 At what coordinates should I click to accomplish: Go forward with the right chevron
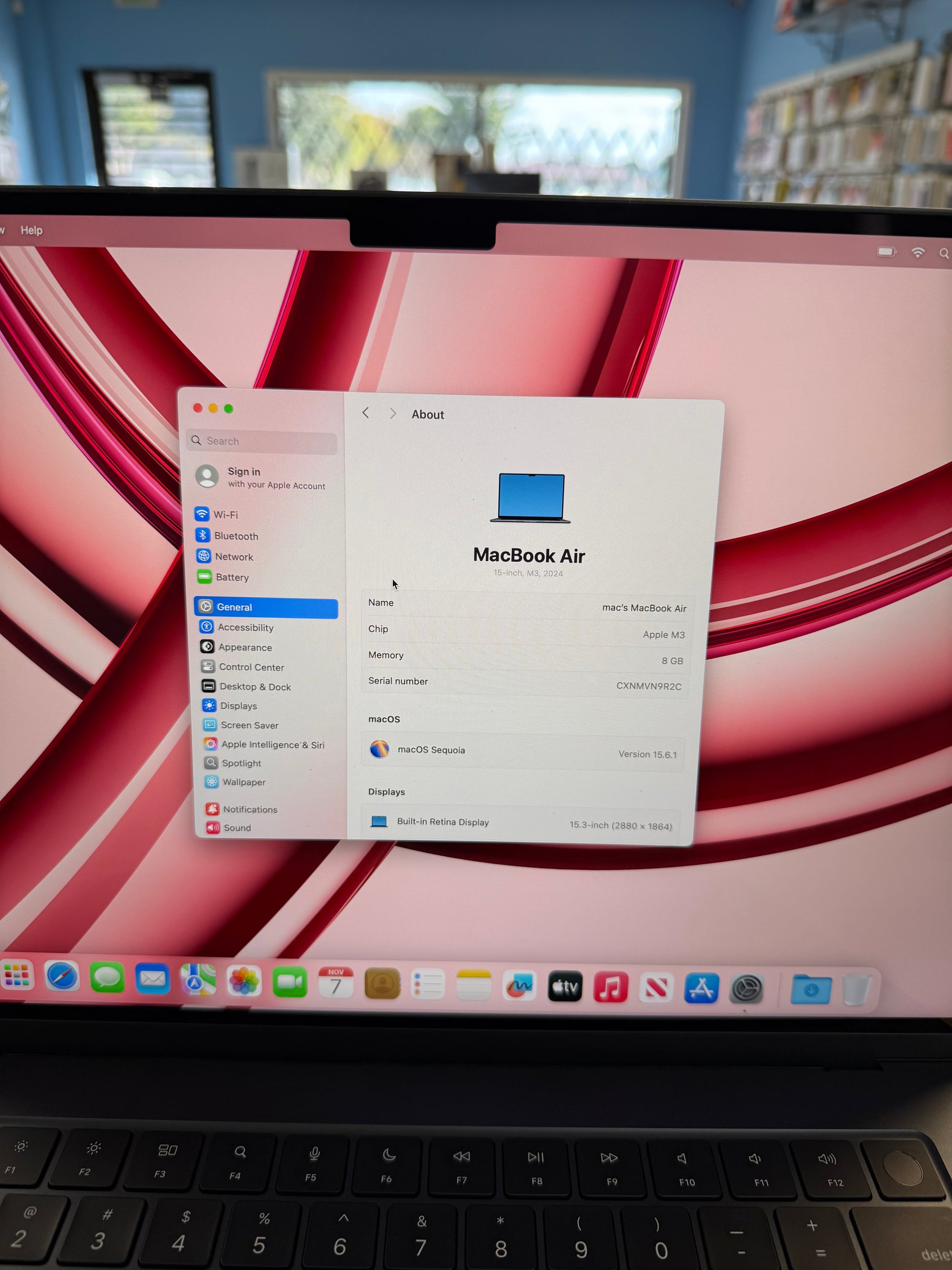(x=393, y=414)
